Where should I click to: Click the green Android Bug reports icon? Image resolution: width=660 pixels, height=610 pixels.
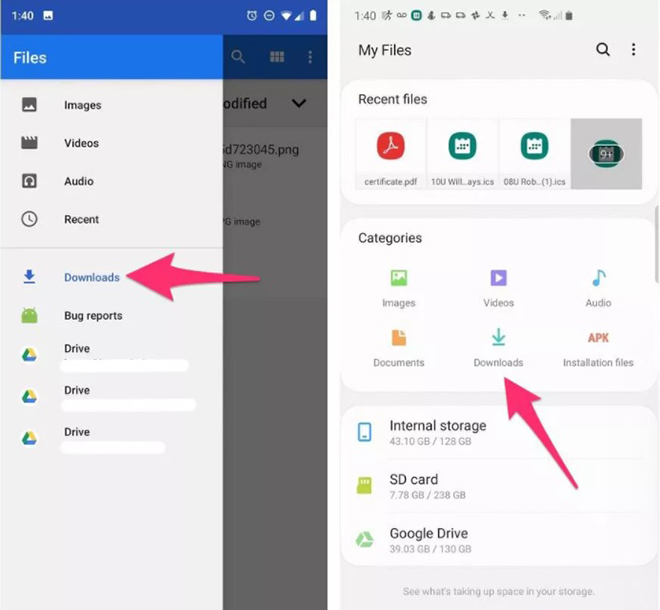point(29,315)
